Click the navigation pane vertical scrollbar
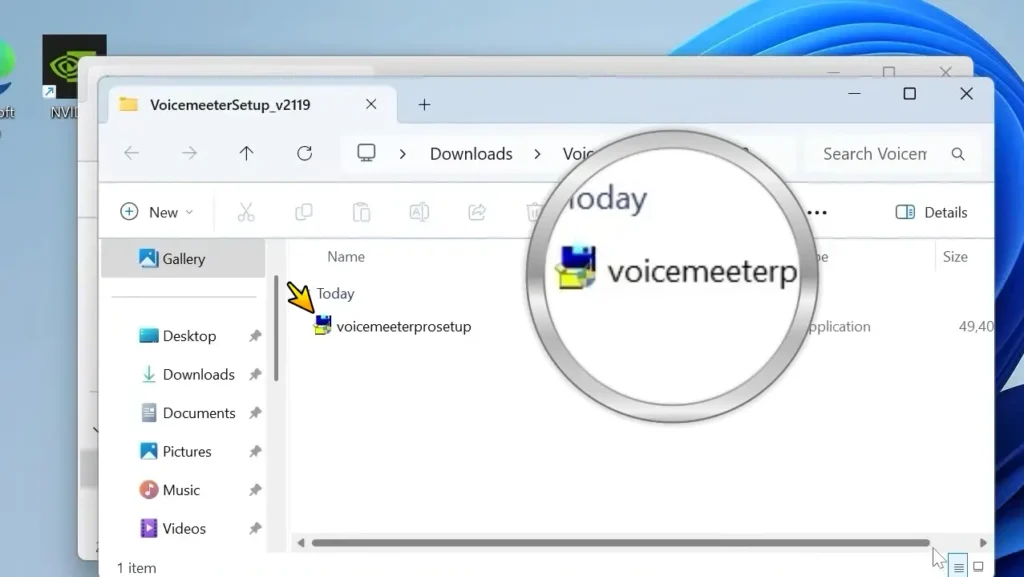Image resolution: width=1024 pixels, height=577 pixels. point(276,328)
